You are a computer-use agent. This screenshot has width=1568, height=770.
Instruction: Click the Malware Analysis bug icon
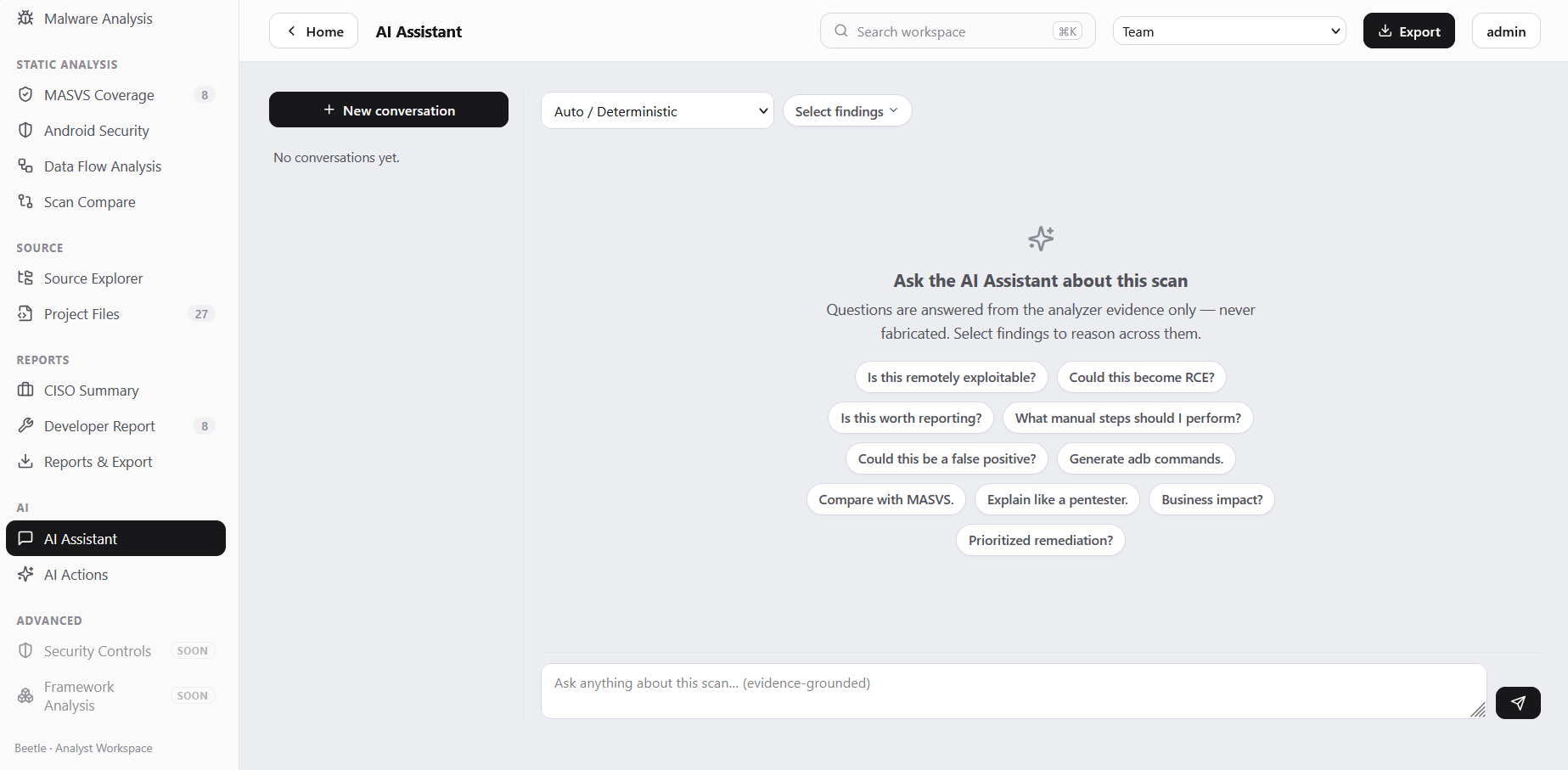click(25, 18)
